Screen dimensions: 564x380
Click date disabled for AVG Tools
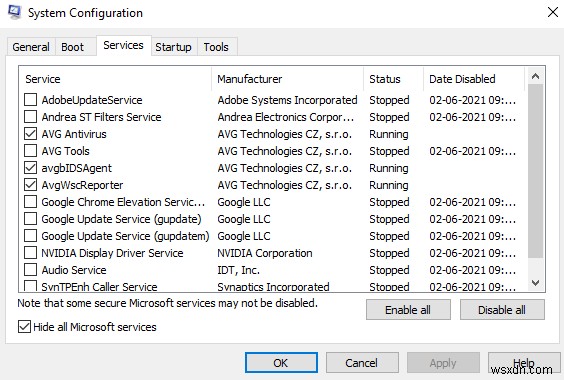pyautogui.click(x=473, y=151)
